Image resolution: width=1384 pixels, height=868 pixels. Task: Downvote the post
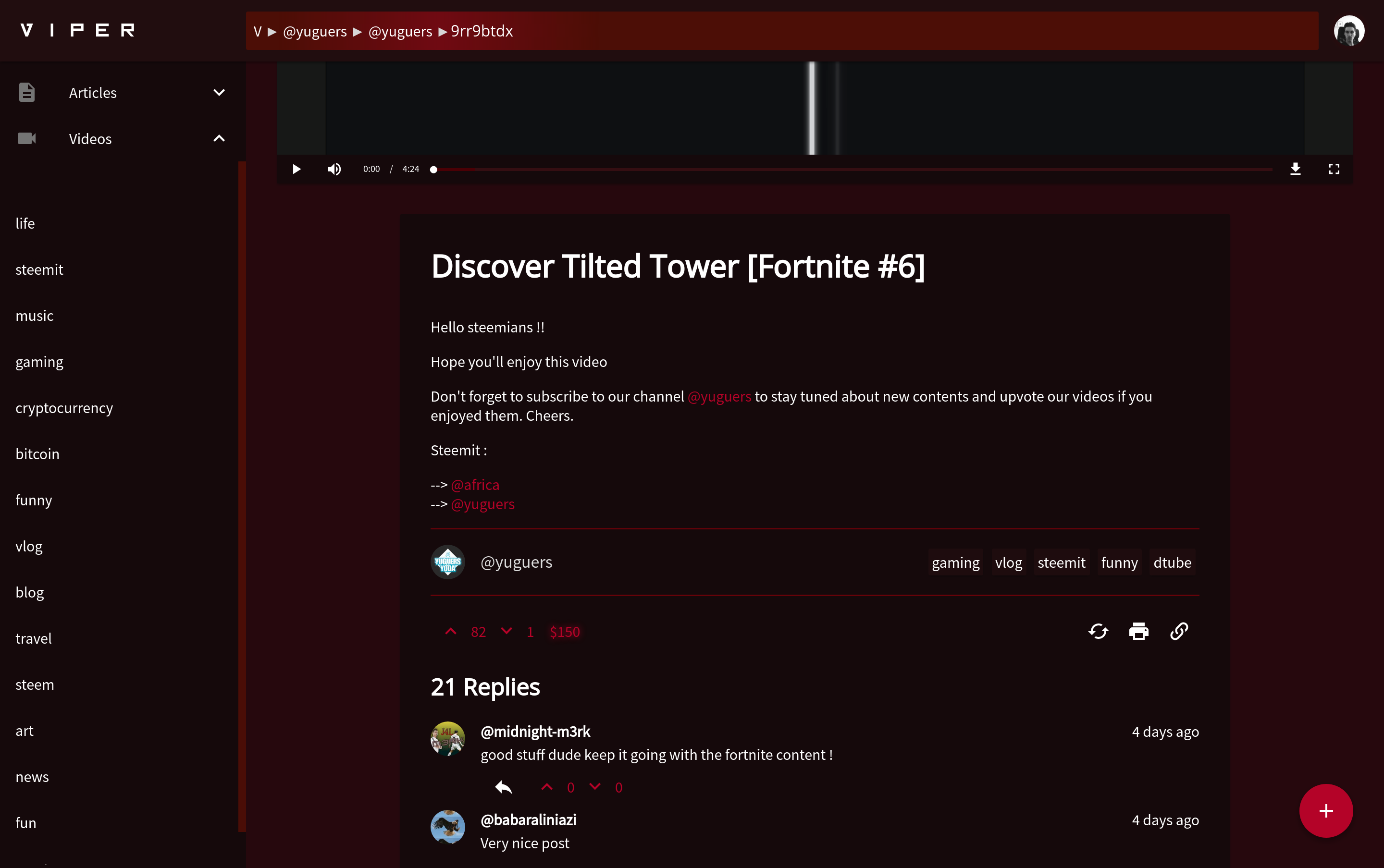(506, 632)
